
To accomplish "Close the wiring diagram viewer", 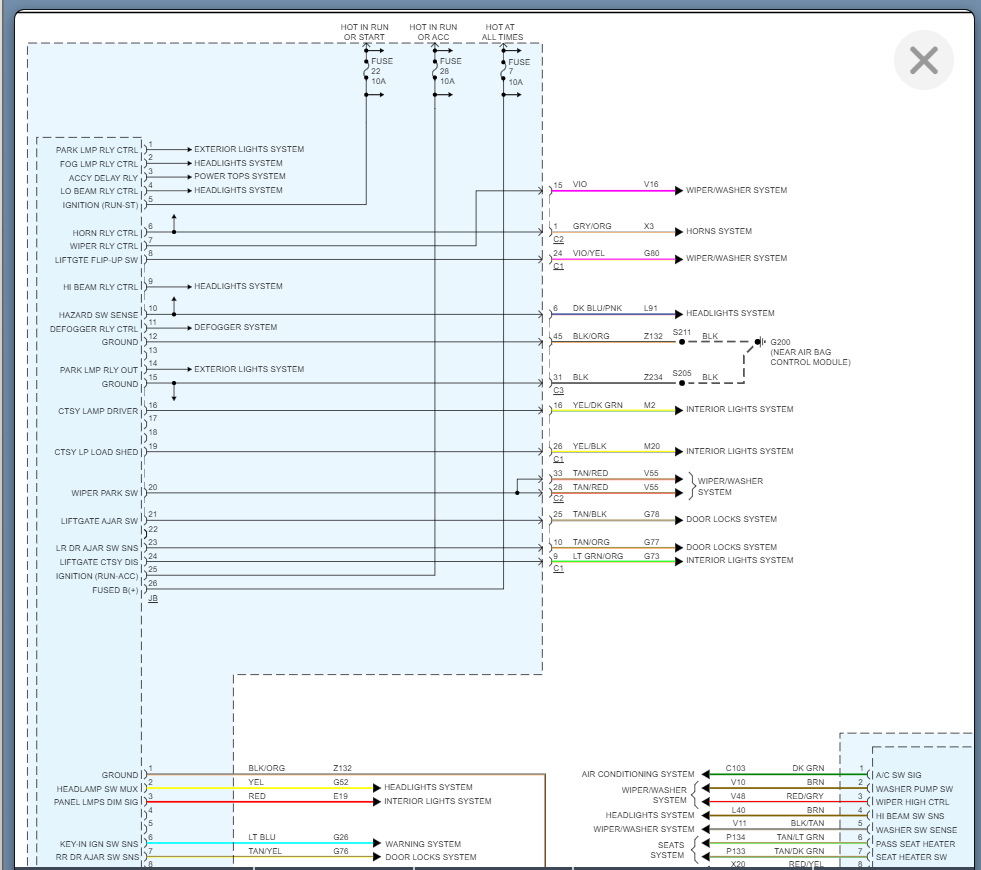I will pyautogui.click(x=923, y=60).
